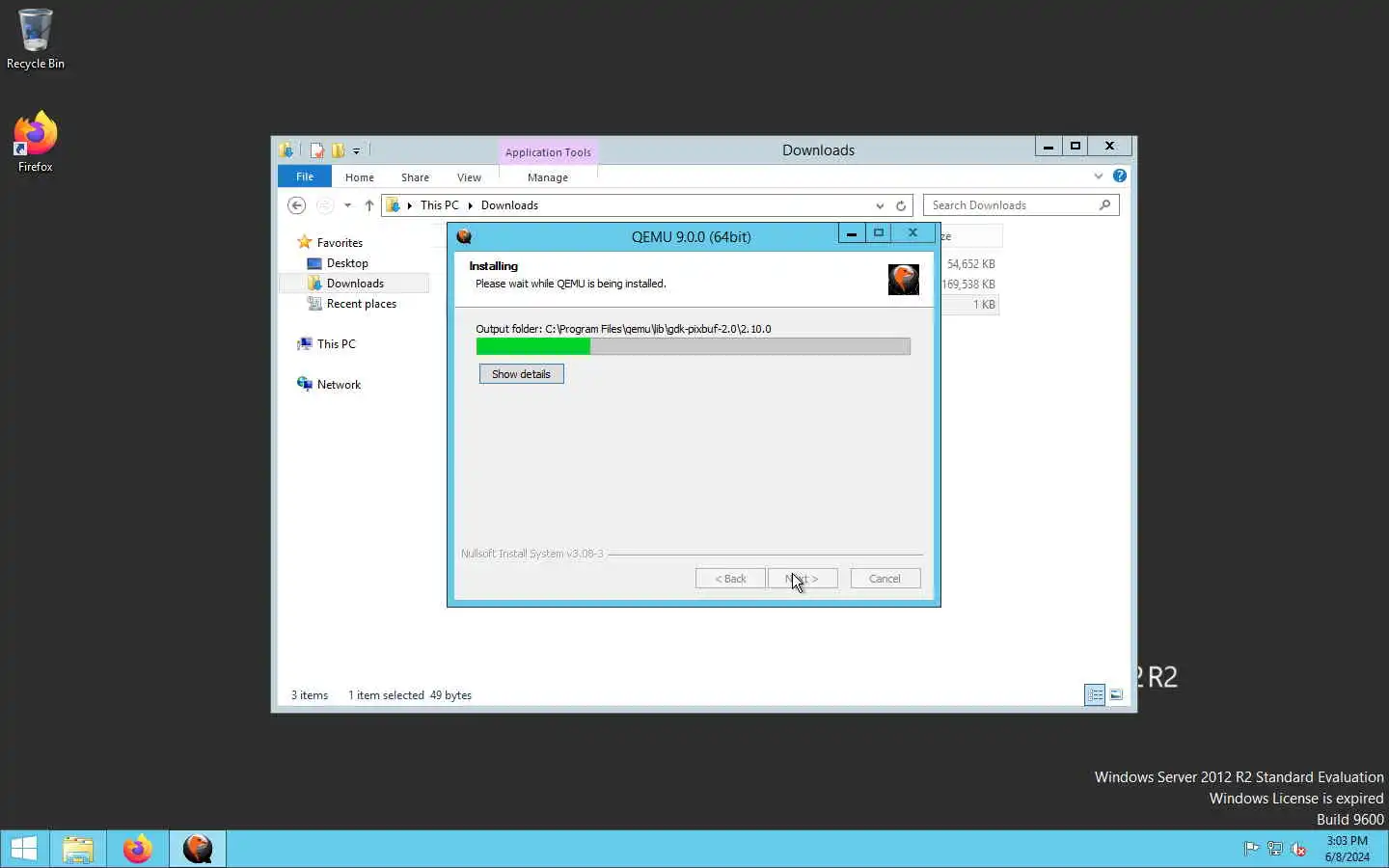Click the Action Center flag tray icon
Viewport: 1389px width, 868px height.
[x=1251, y=849]
